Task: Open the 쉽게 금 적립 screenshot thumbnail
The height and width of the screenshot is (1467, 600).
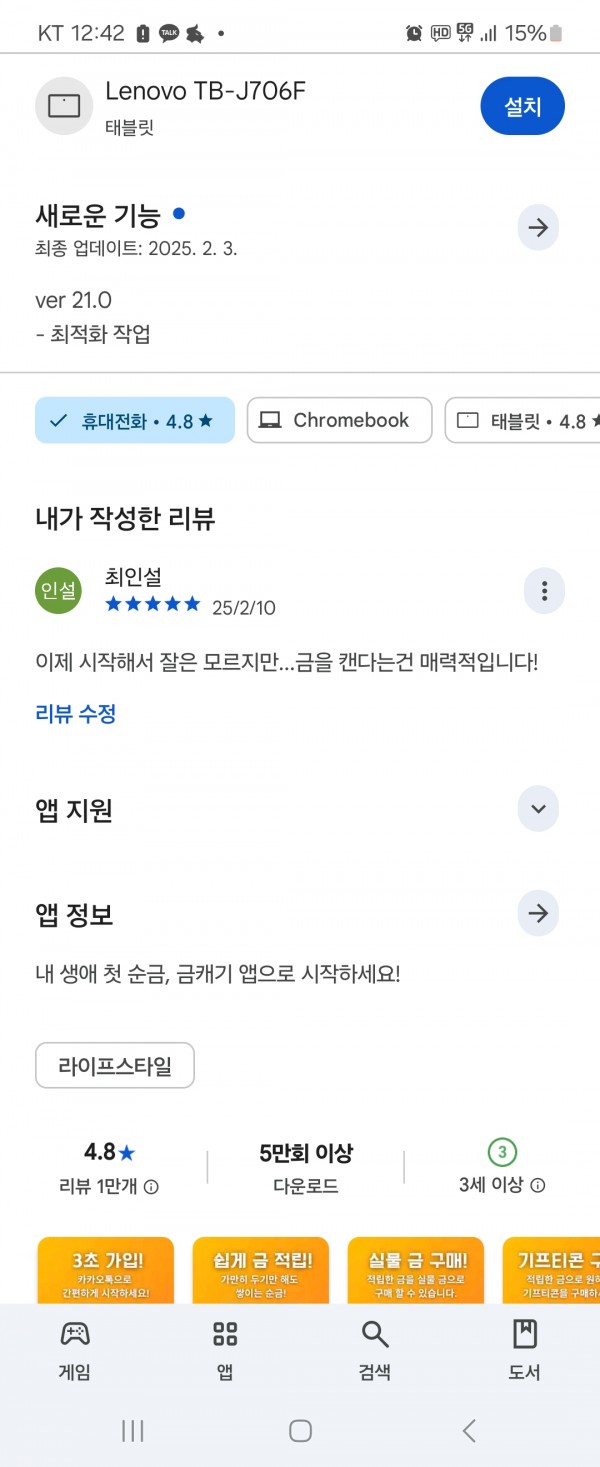Action: pyautogui.click(x=261, y=1270)
